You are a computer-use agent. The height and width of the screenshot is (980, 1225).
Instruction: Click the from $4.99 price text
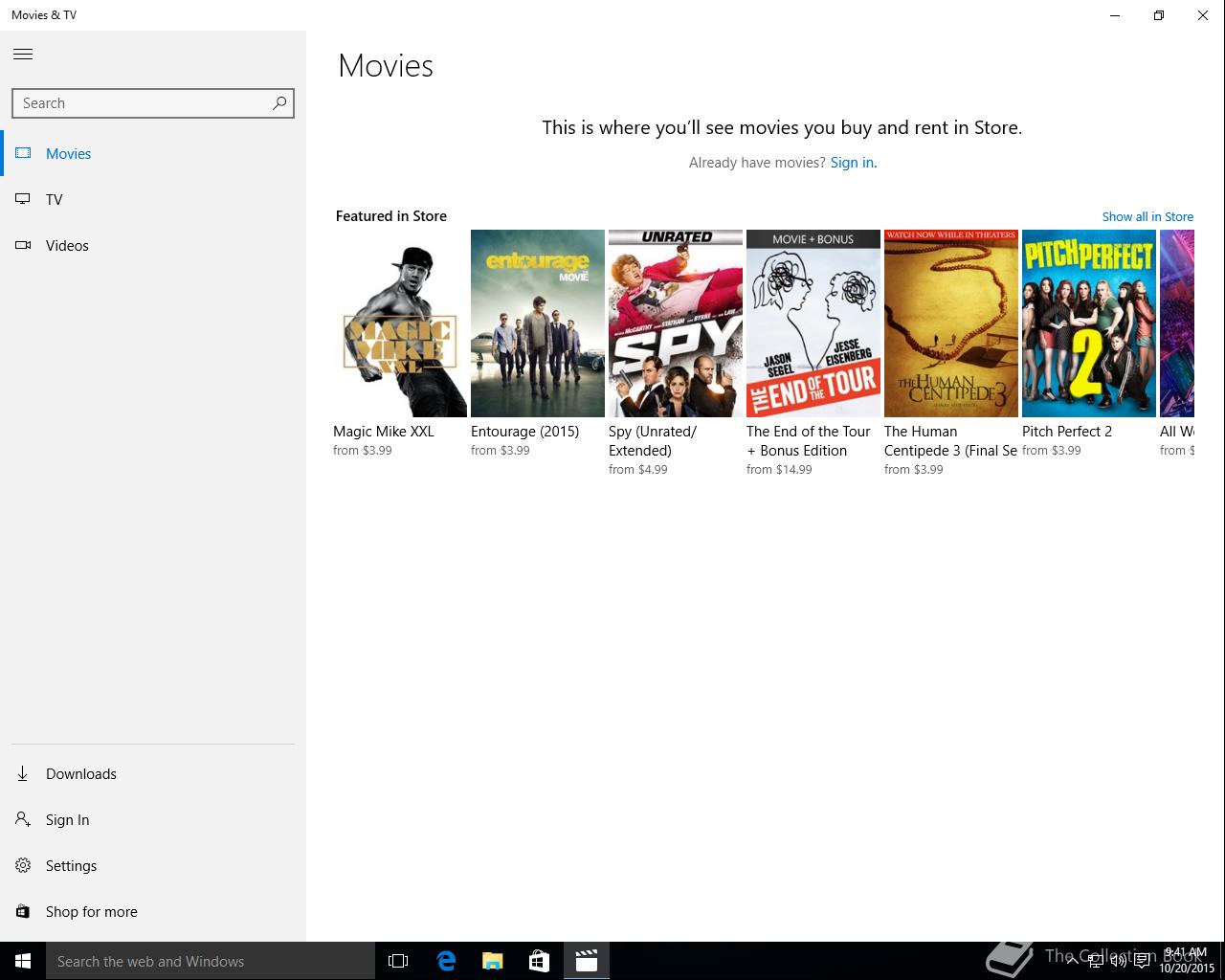[638, 470]
